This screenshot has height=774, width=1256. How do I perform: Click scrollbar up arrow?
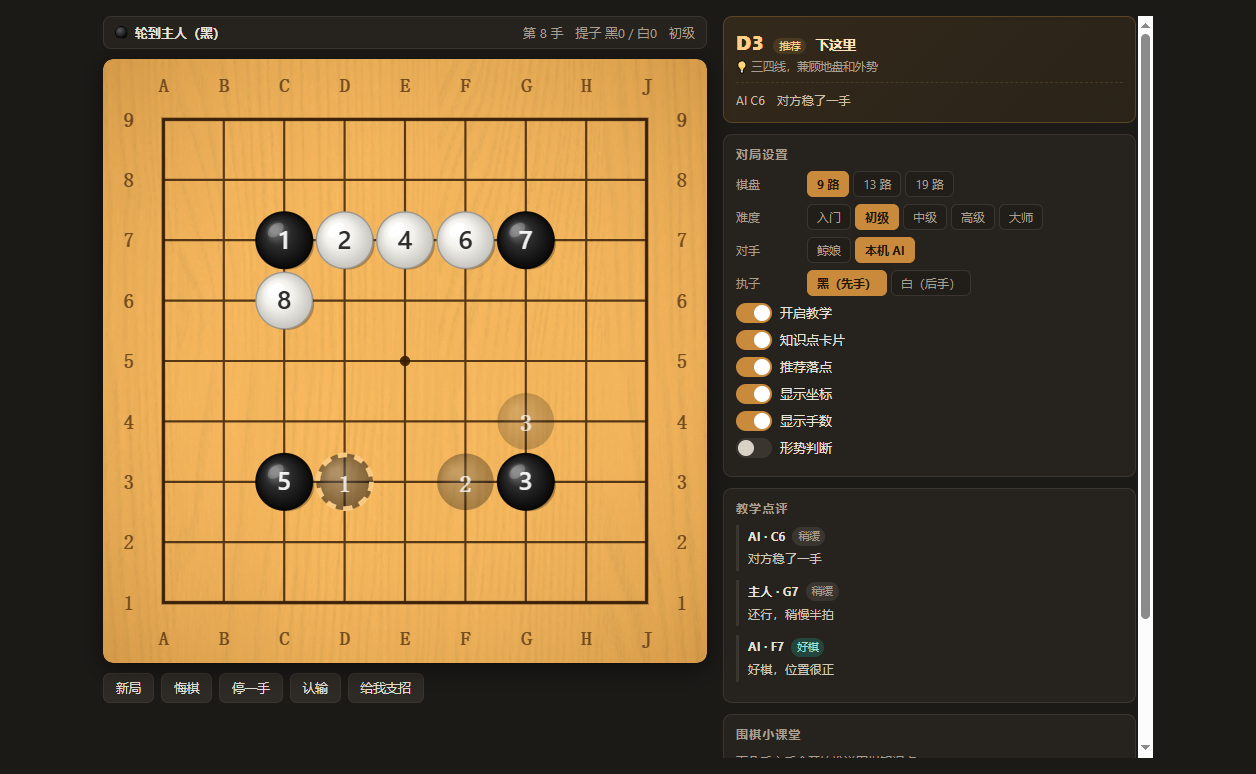[1146, 24]
